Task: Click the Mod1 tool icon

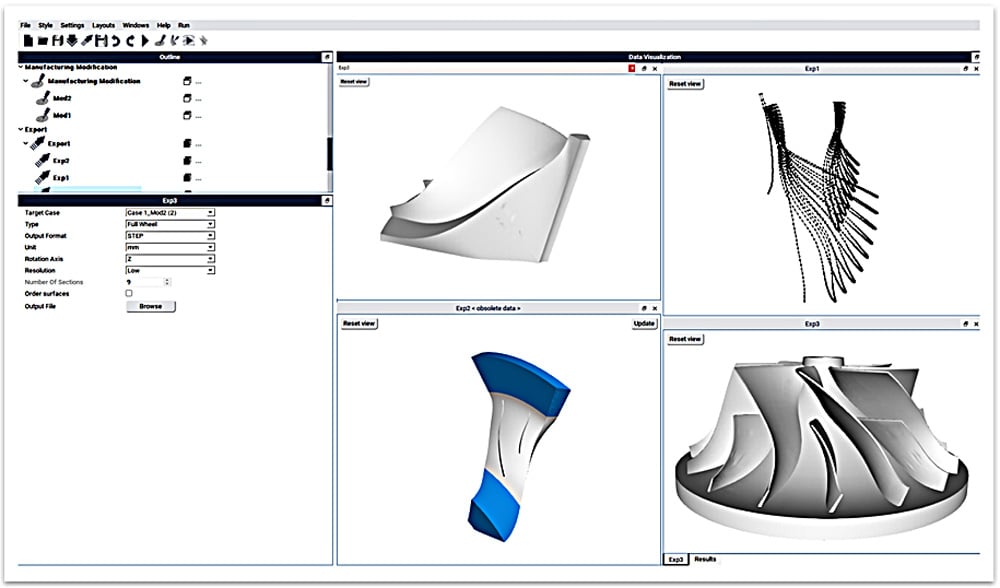Action: tap(43, 115)
